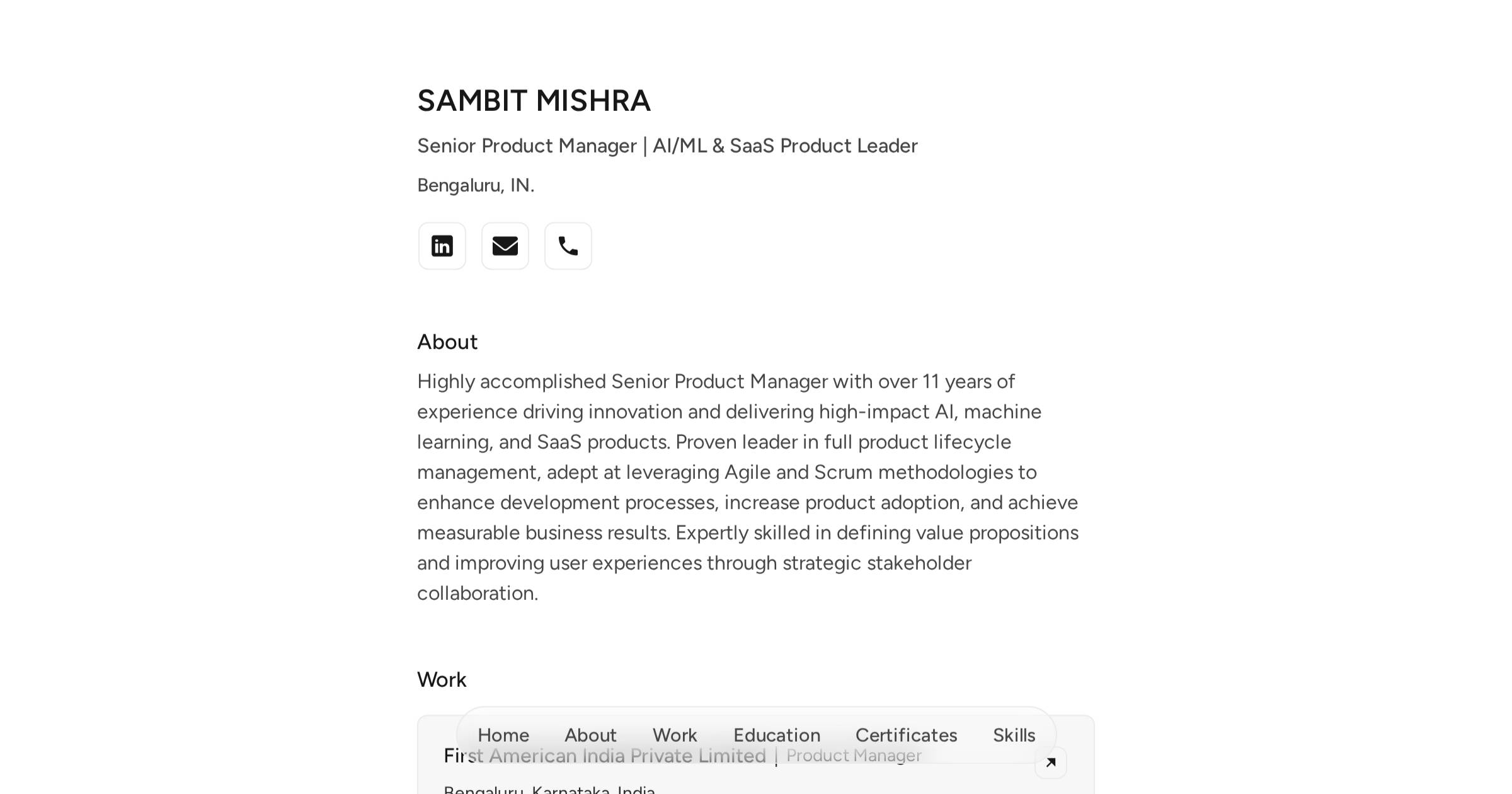This screenshot has height=794, width=1512.
Task: Switch to the Skills navigation item
Action: click(x=1014, y=735)
